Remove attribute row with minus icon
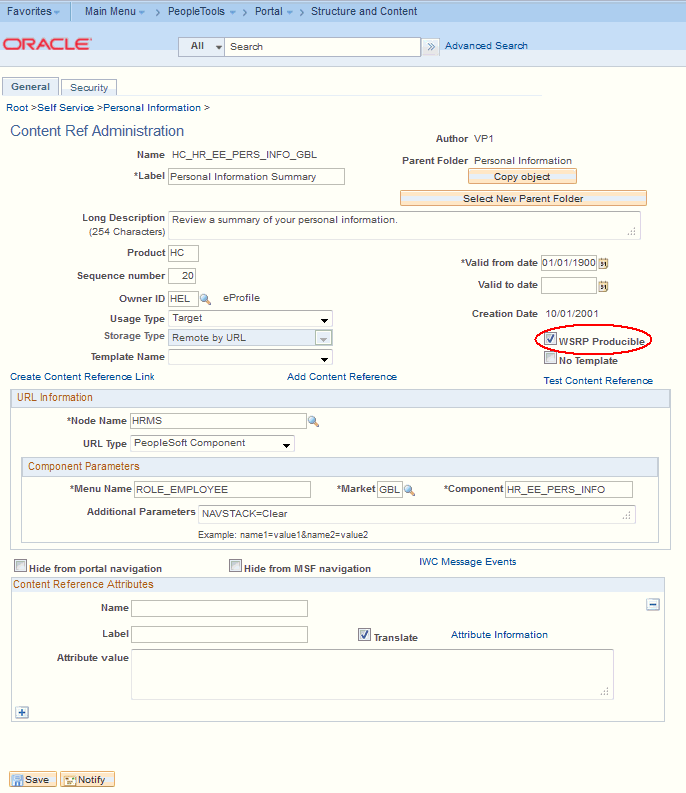The width and height of the screenshot is (686, 793). [653, 604]
